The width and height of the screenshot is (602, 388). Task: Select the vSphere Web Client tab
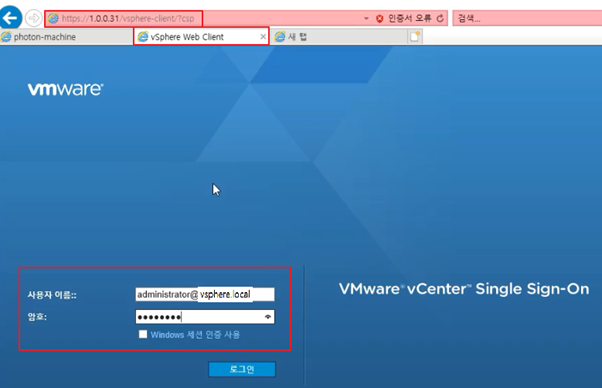click(x=201, y=37)
